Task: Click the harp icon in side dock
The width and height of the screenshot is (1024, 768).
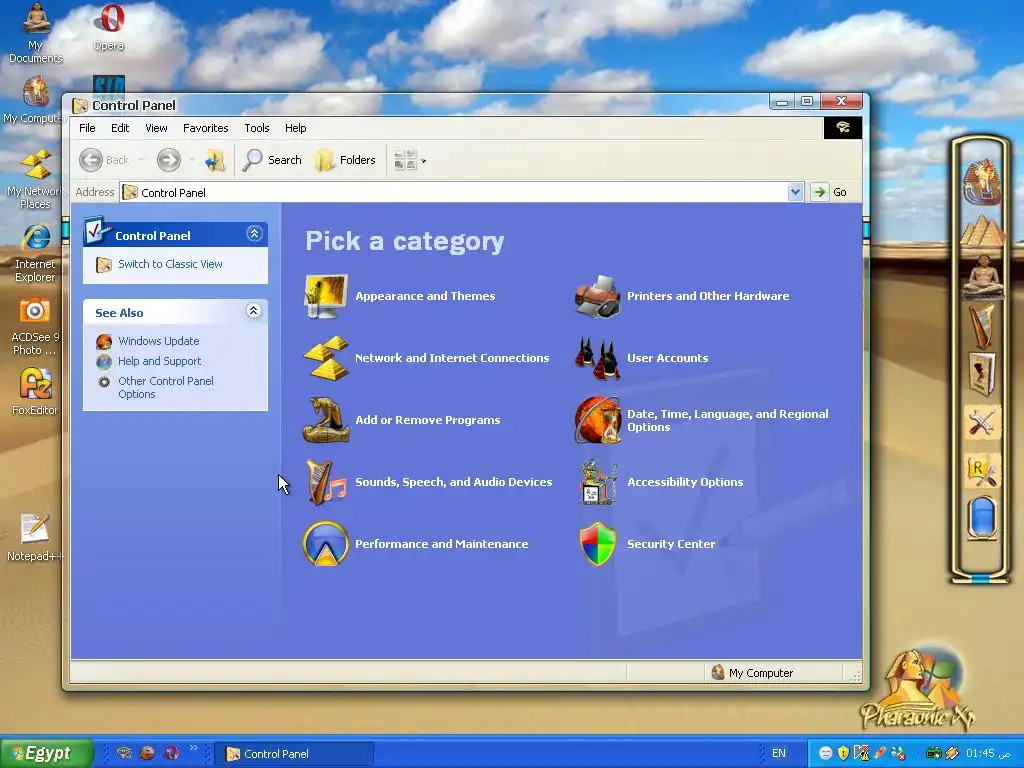Action: (x=981, y=327)
